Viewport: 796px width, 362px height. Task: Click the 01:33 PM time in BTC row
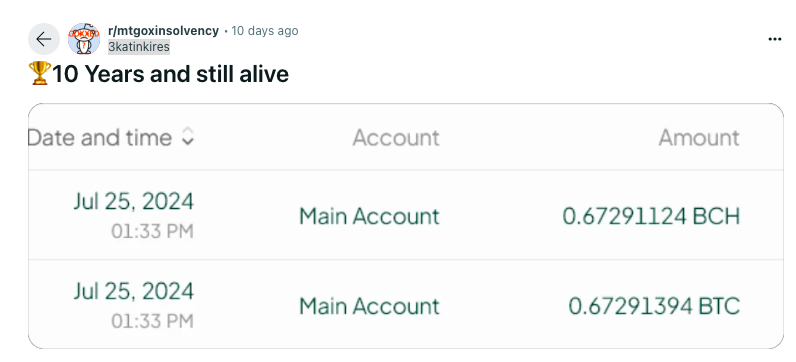[152, 321]
